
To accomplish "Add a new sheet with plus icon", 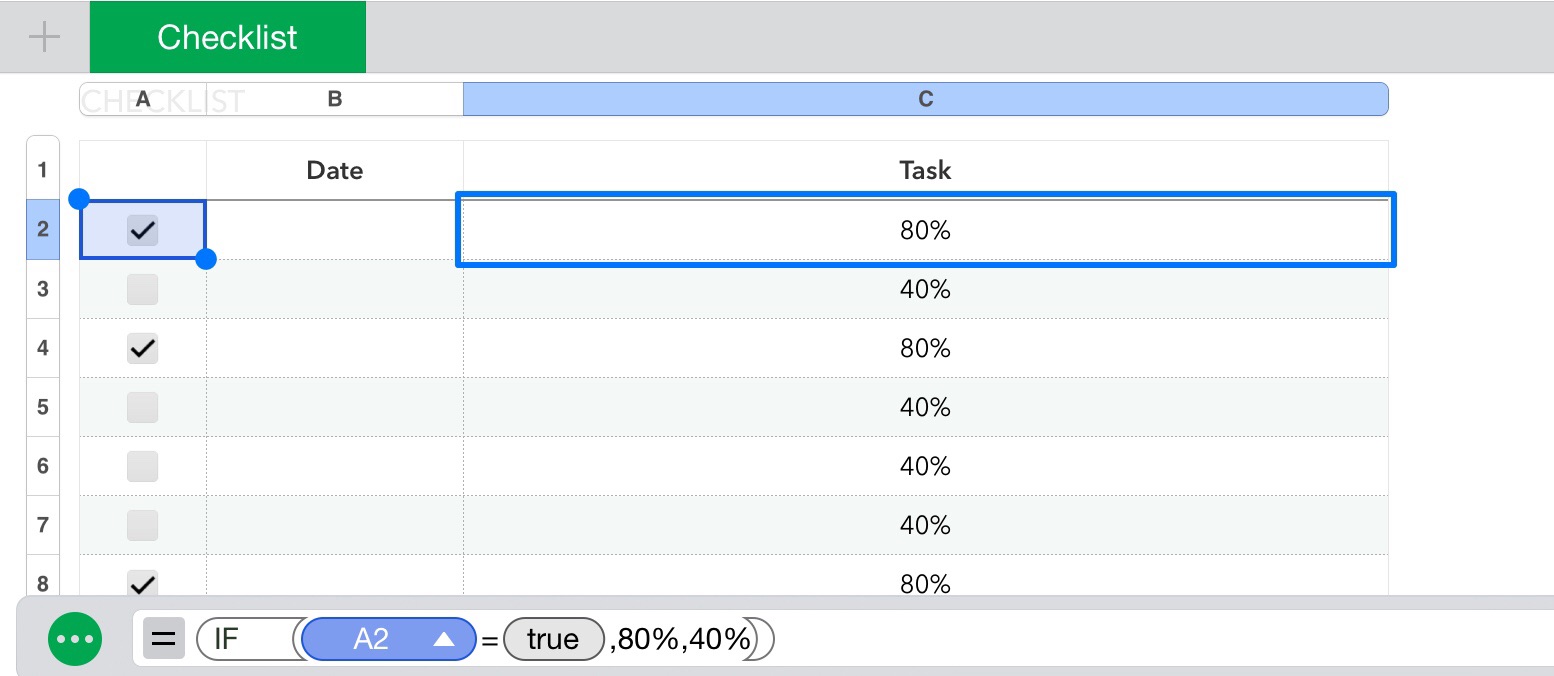I will pyautogui.click(x=44, y=38).
